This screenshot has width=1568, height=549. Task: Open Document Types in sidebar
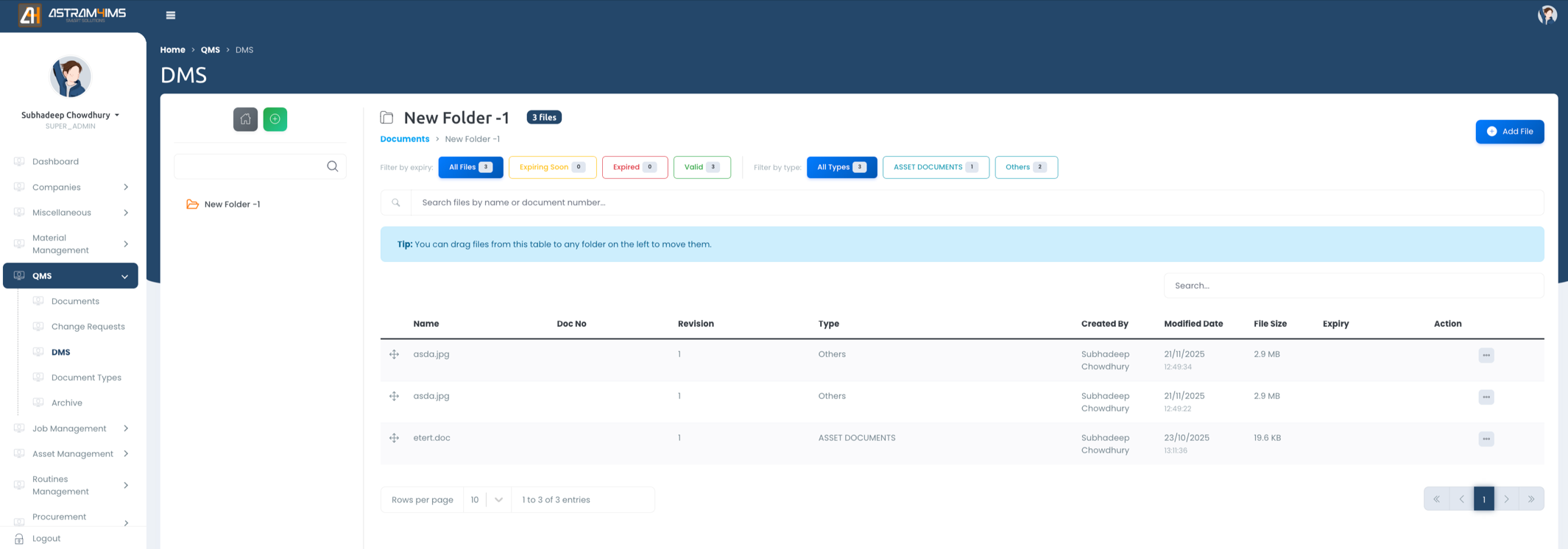pyautogui.click(x=86, y=378)
